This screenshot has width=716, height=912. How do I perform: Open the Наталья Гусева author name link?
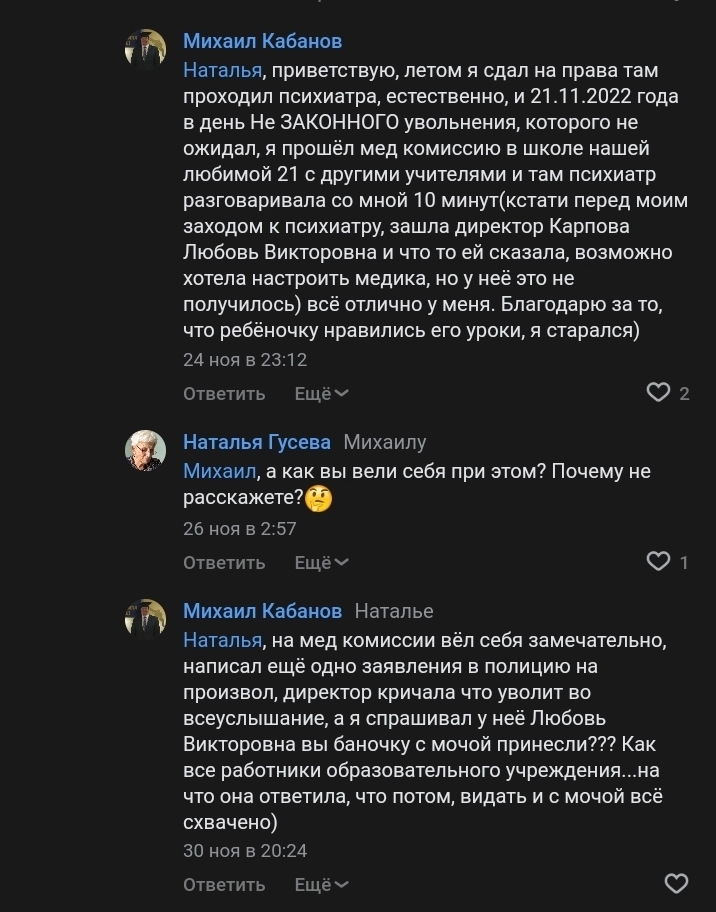tap(256, 442)
